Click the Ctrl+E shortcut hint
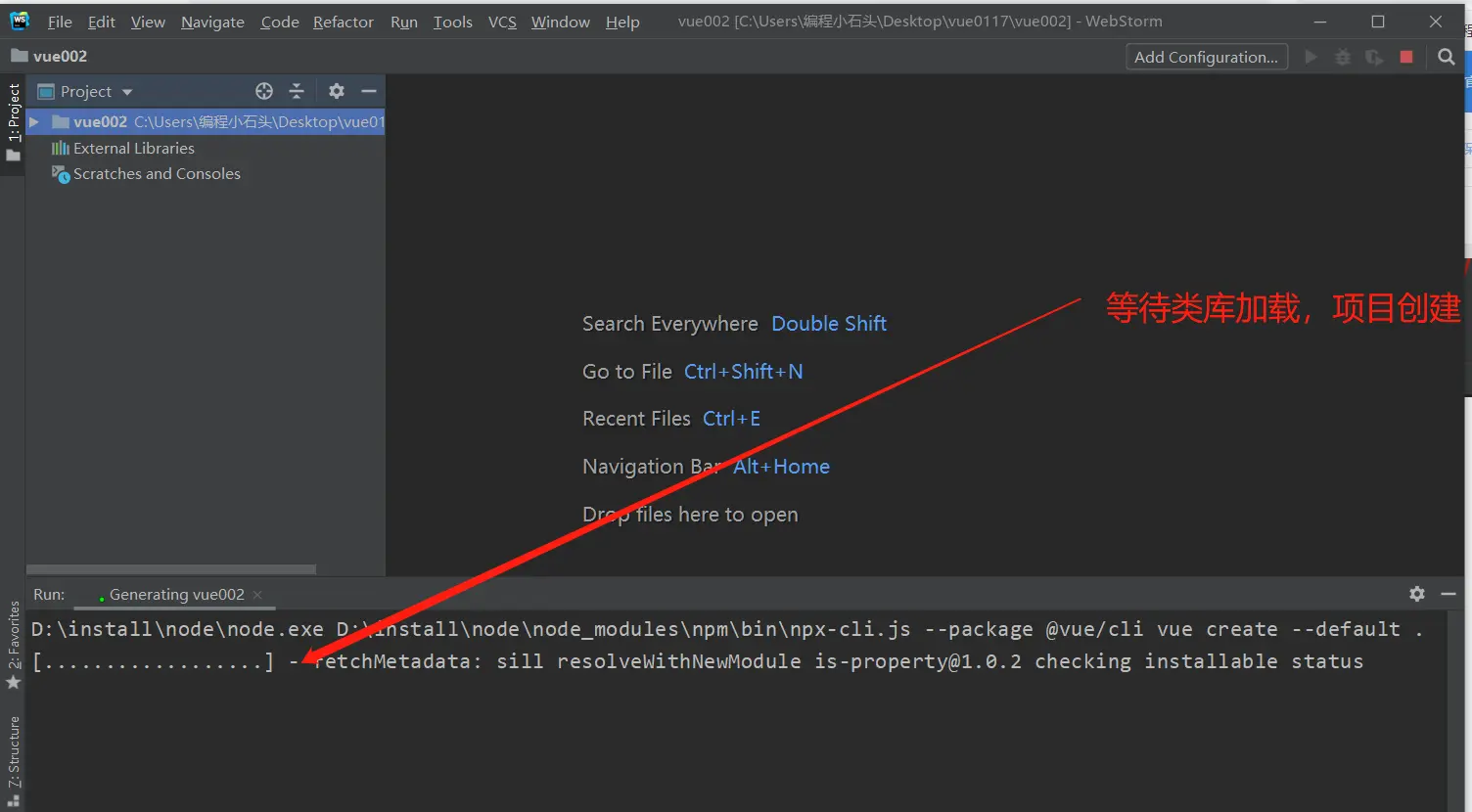Image resolution: width=1472 pixels, height=812 pixels. pos(731,419)
